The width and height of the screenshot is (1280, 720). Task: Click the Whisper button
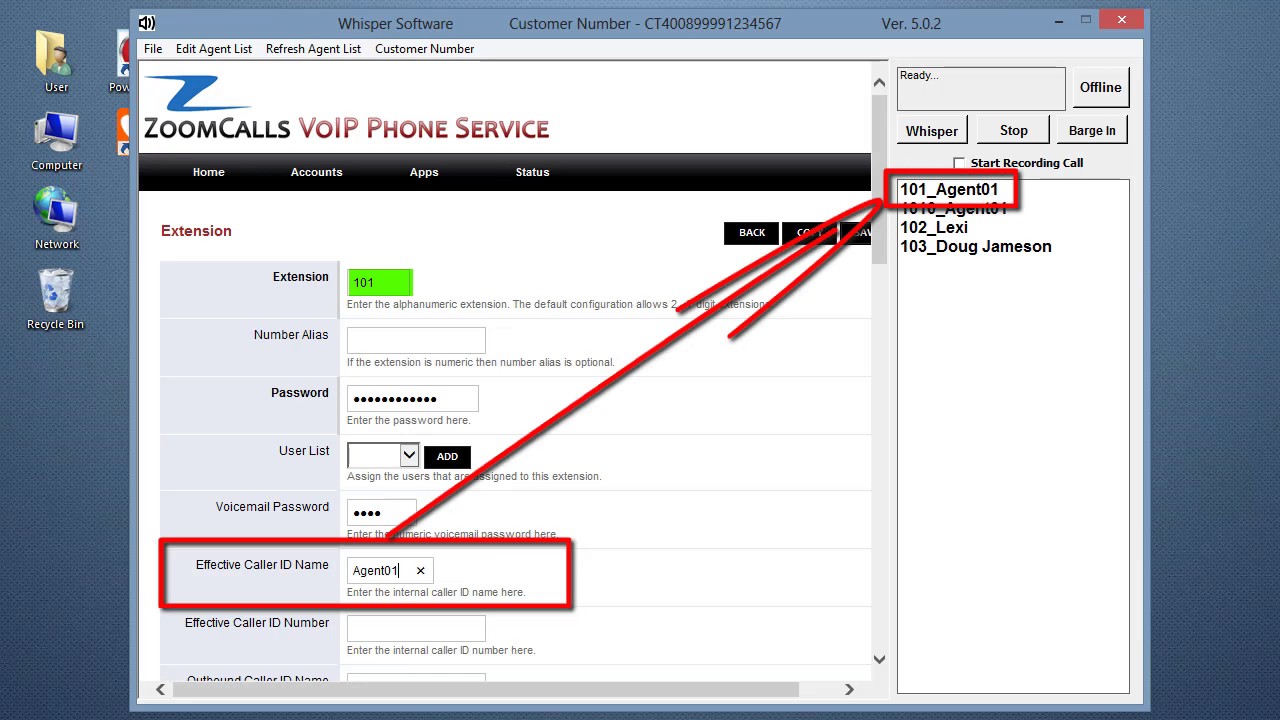pyautogui.click(x=931, y=131)
